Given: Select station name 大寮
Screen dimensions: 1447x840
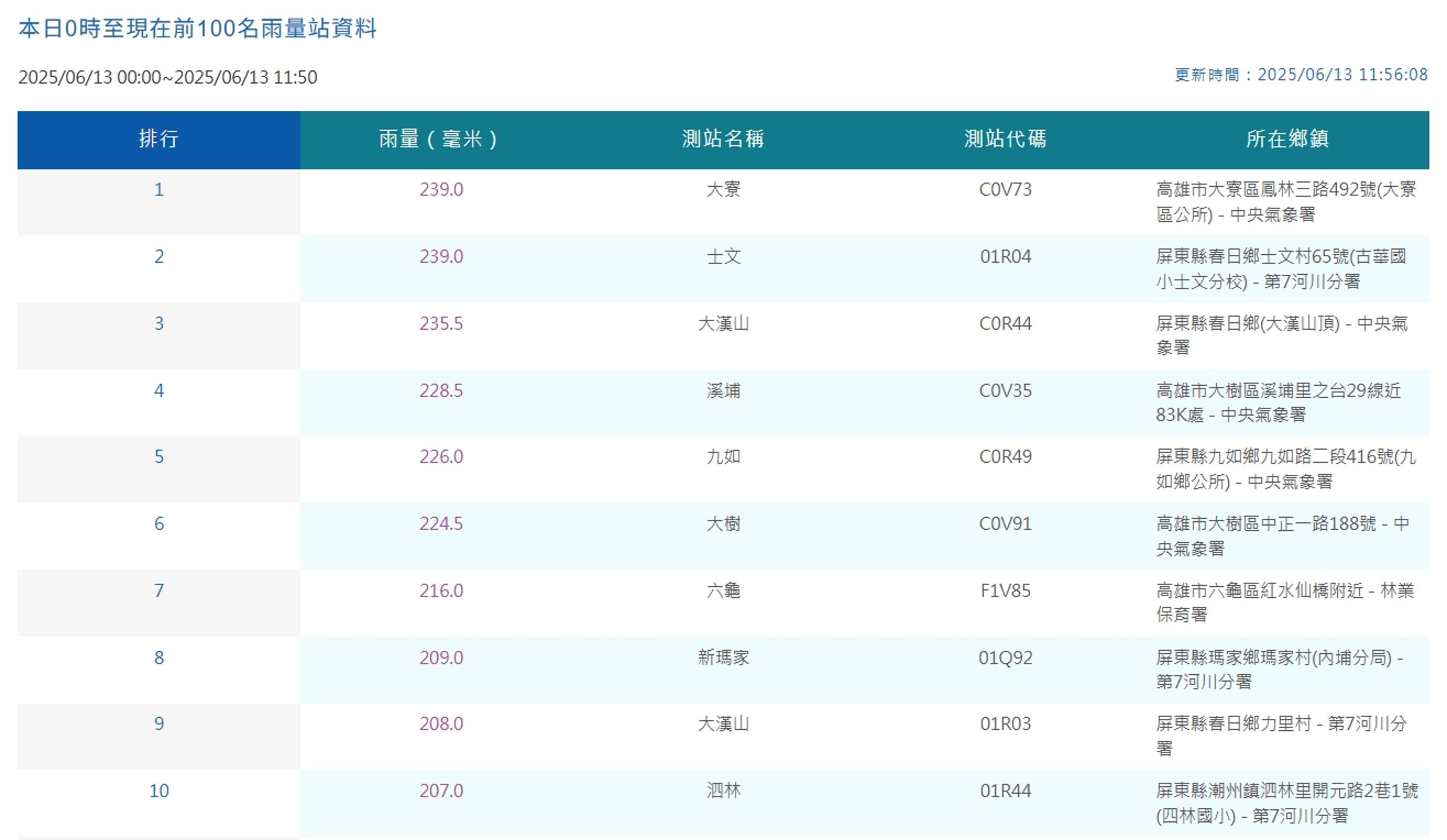Looking at the screenshot, I should point(723,189).
